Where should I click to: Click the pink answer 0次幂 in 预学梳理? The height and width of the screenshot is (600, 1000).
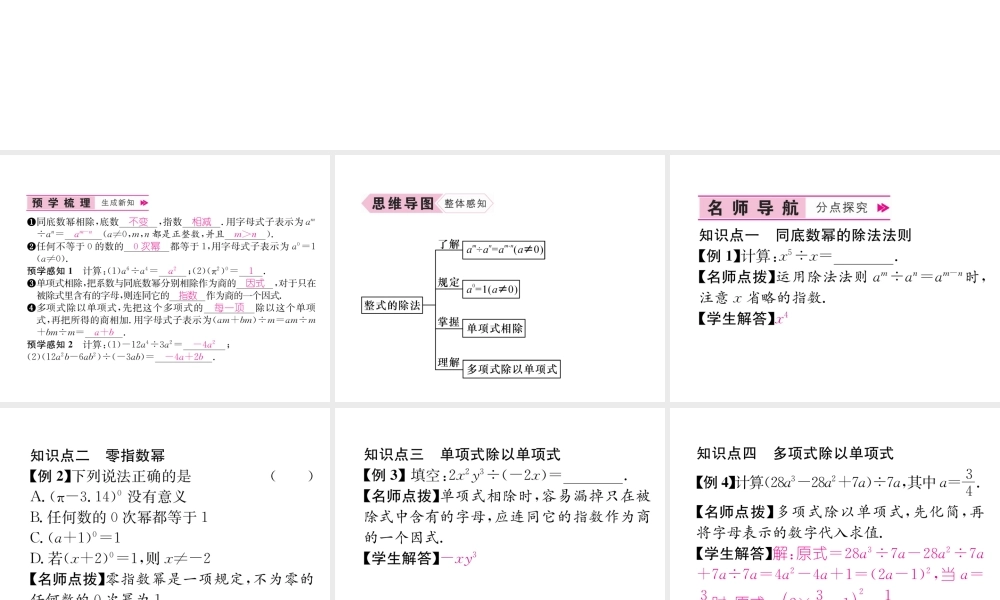click(x=146, y=246)
